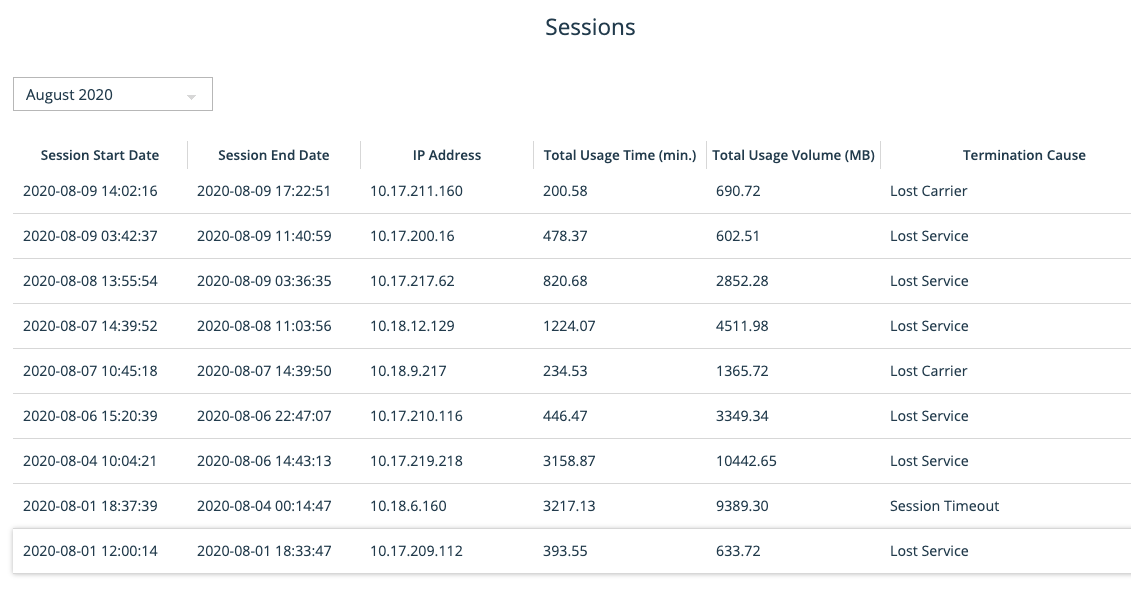
Task: Select IP address 10.17.219.218
Action: coord(416,461)
